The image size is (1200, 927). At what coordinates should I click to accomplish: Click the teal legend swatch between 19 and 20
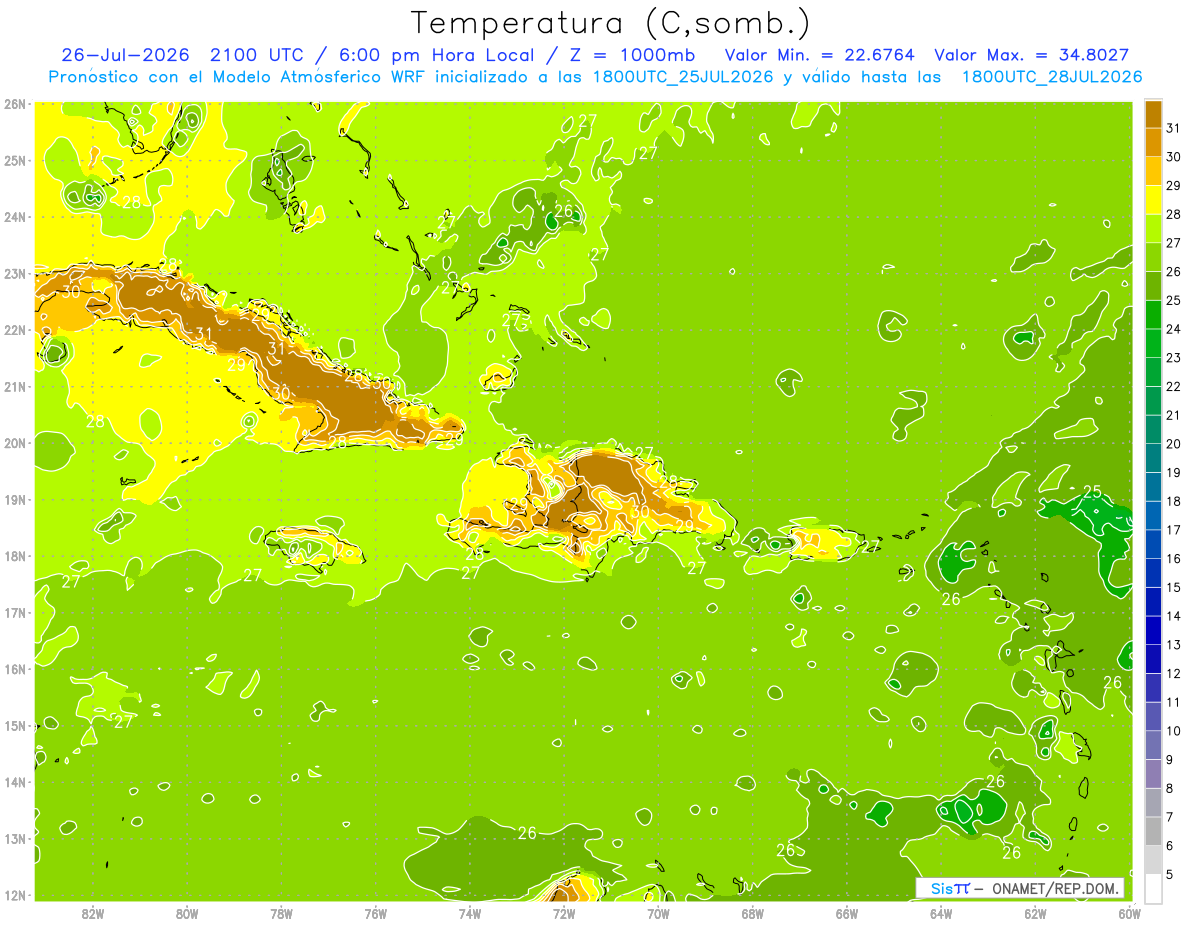pyautogui.click(x=1153, y=458)
